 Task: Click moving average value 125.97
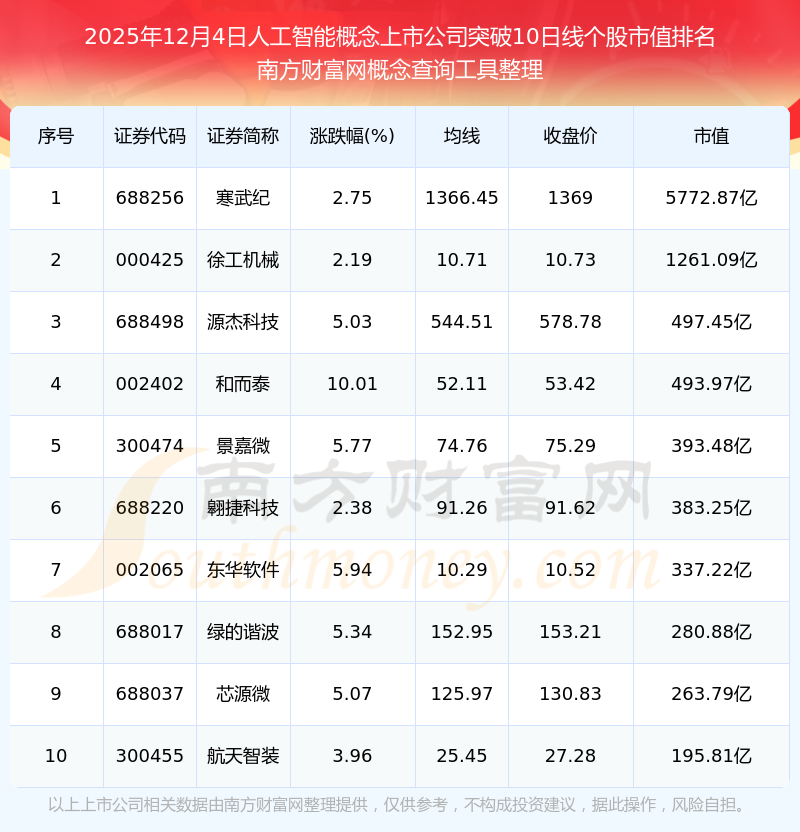point(462,694)
